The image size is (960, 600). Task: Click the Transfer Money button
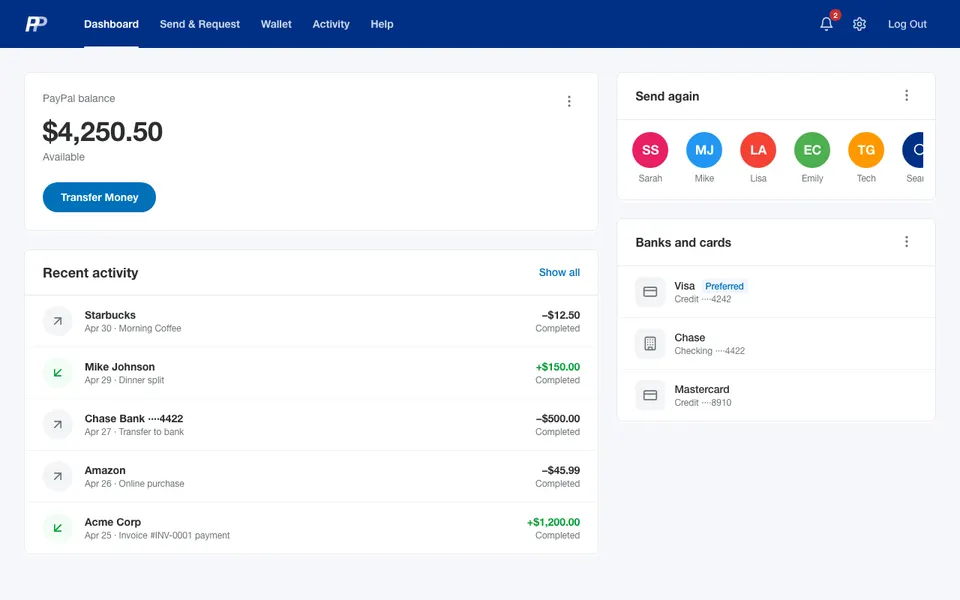point(99,197)
